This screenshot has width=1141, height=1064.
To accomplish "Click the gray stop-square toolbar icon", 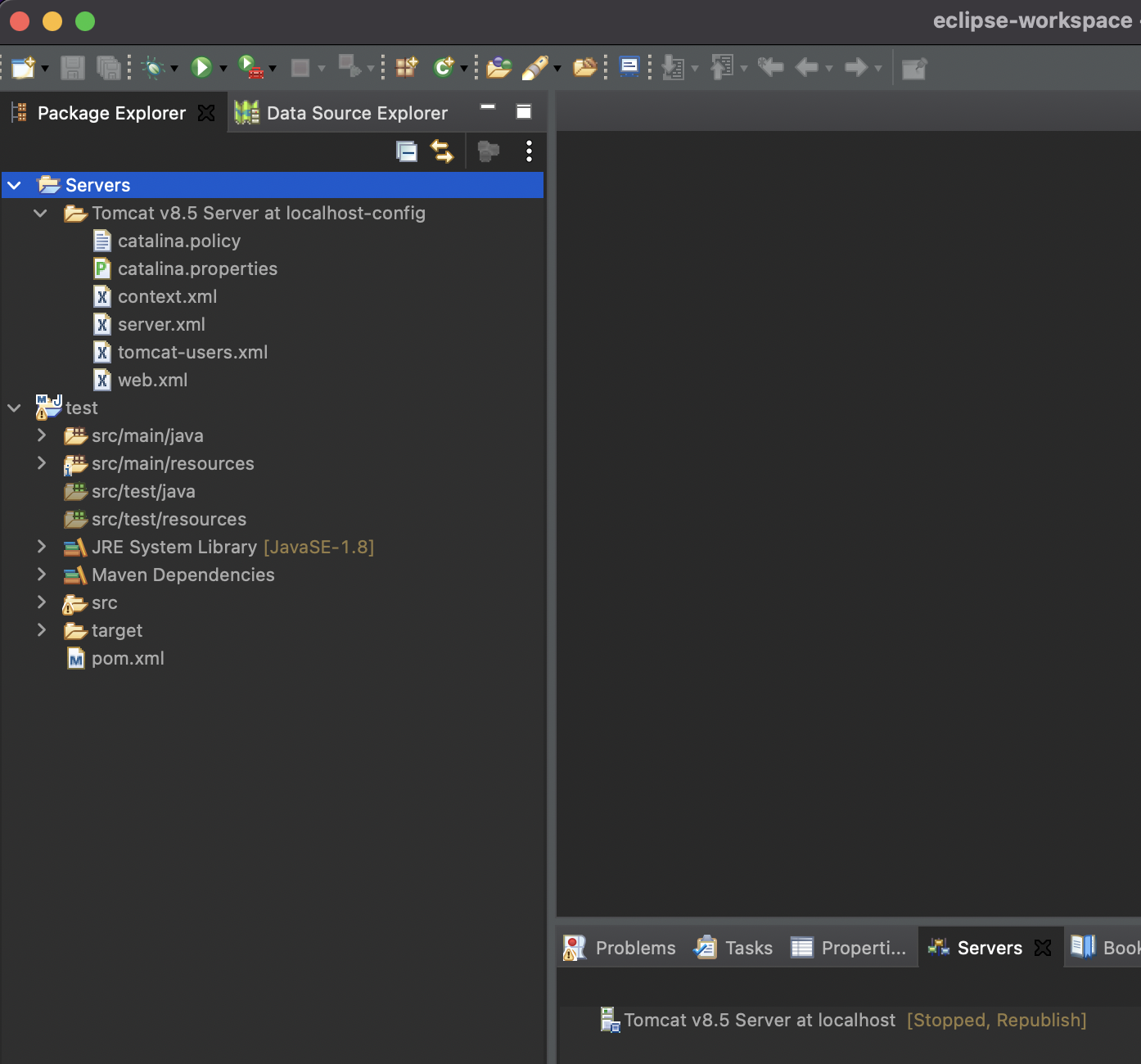I will 300,67.
